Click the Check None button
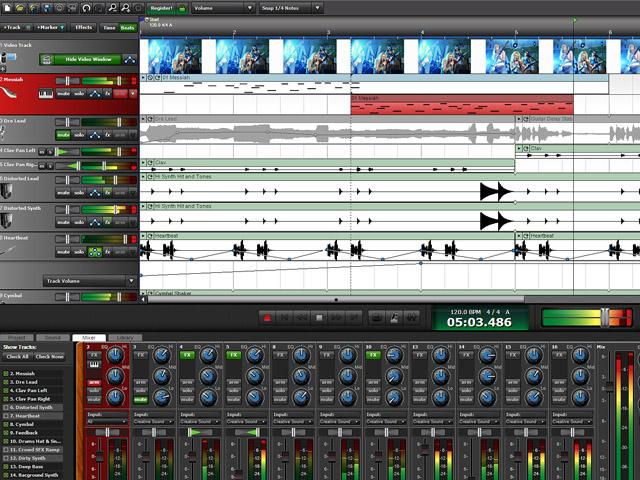This screenshot has width=640, height=480. (49, 356)
